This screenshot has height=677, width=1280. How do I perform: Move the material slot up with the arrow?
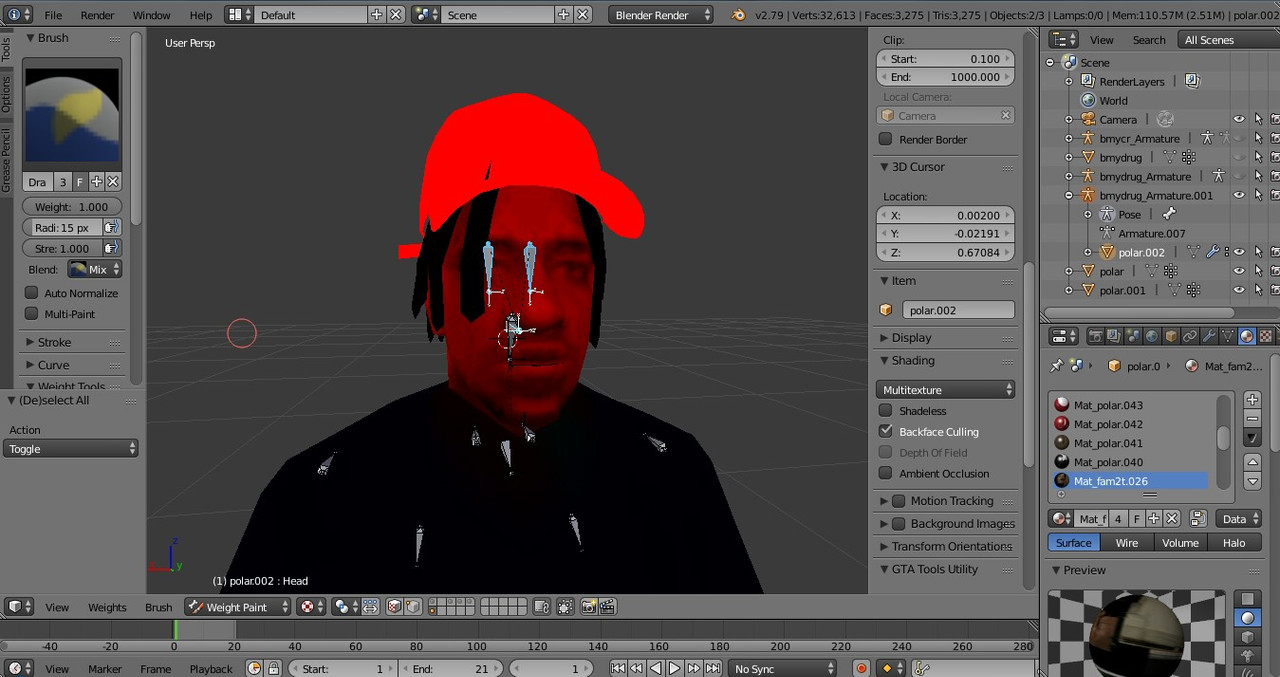1252,461
